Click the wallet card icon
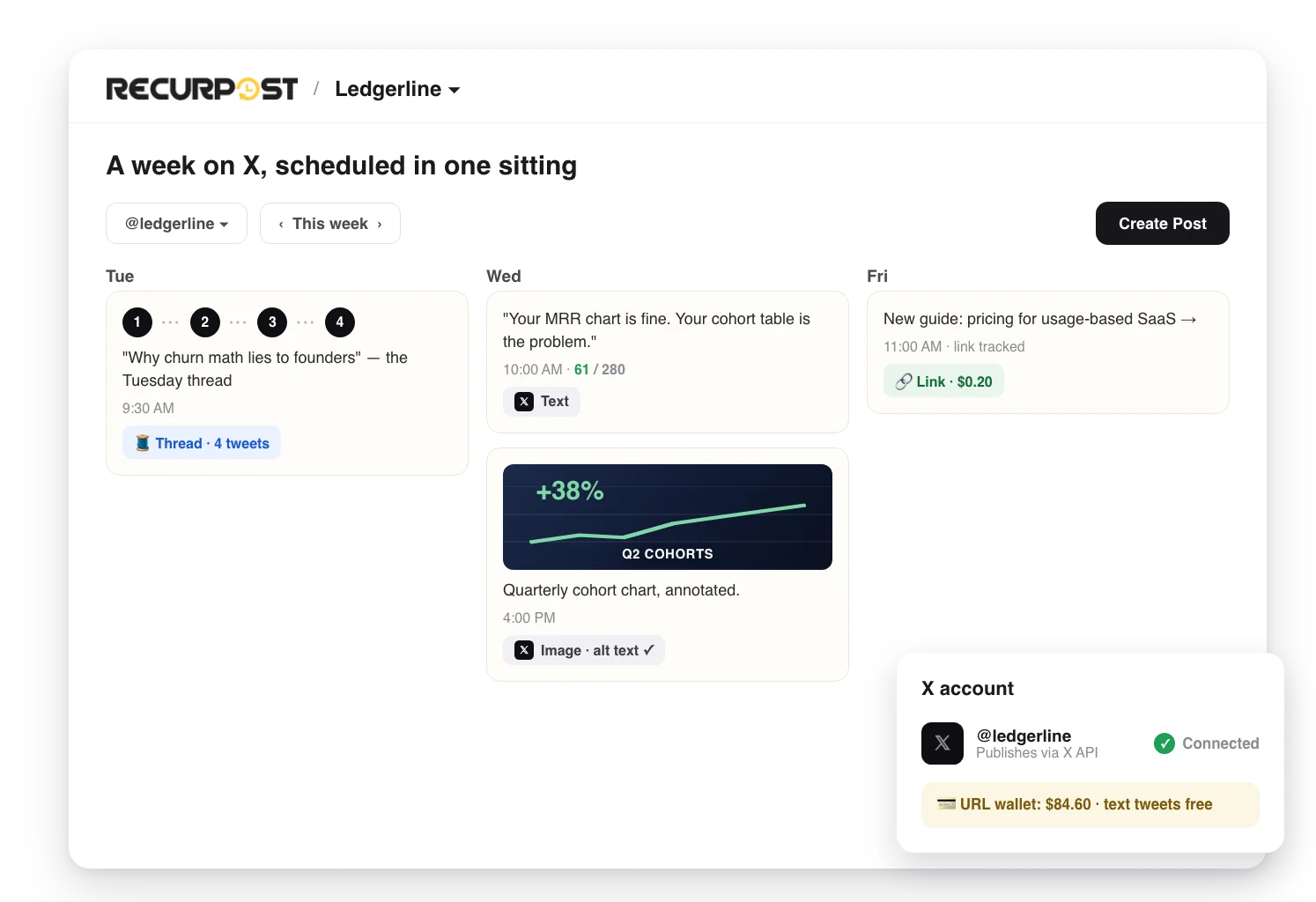Image resolution: width=1316 pixels, height=902 pixels. 947,803
